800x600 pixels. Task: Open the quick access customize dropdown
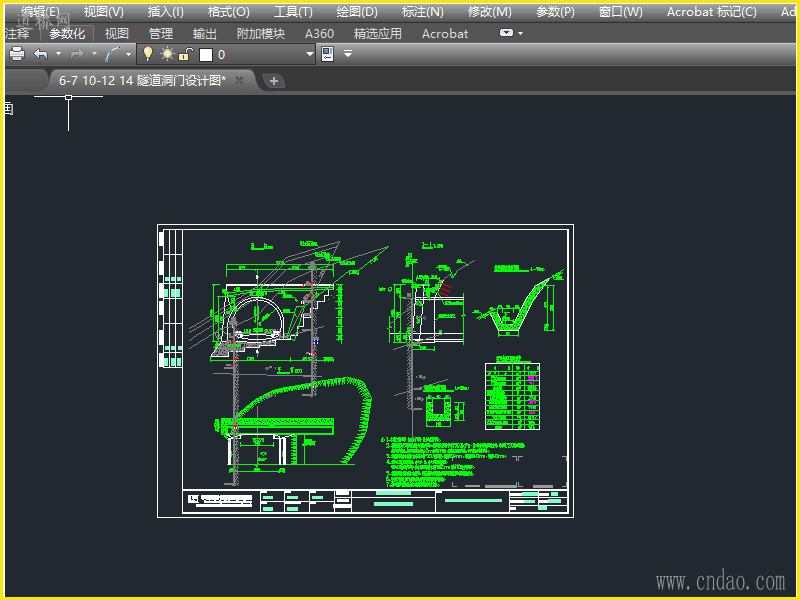coord(348,54)
